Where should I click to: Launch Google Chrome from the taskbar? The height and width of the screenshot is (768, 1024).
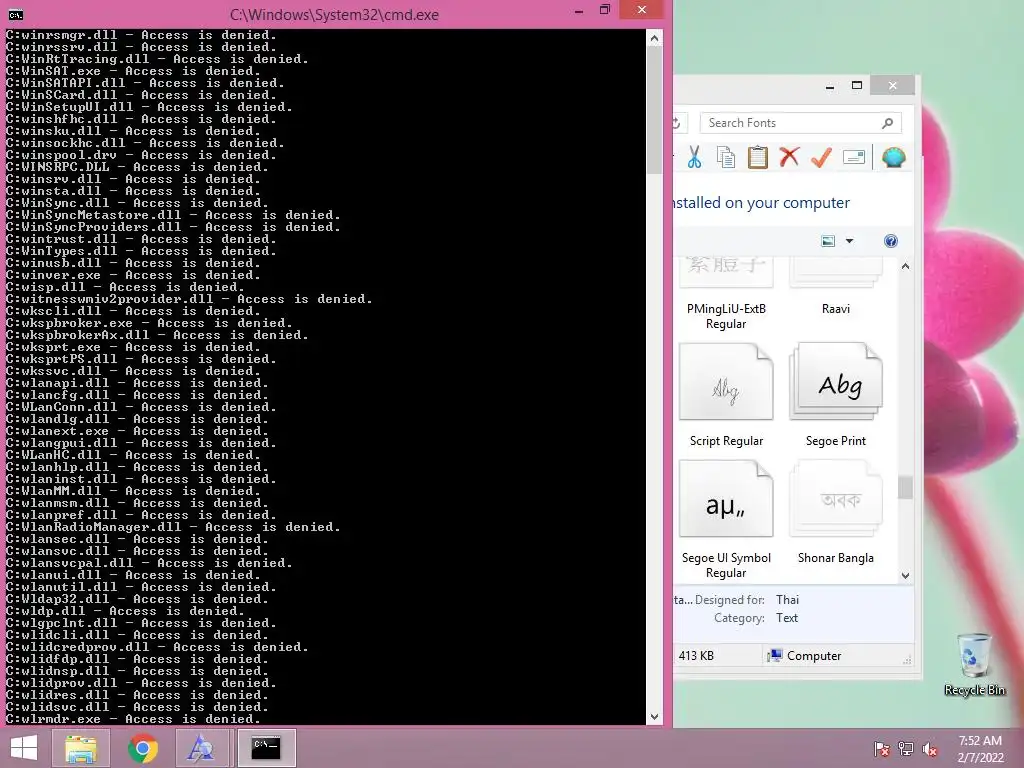[x=142, y=748]
